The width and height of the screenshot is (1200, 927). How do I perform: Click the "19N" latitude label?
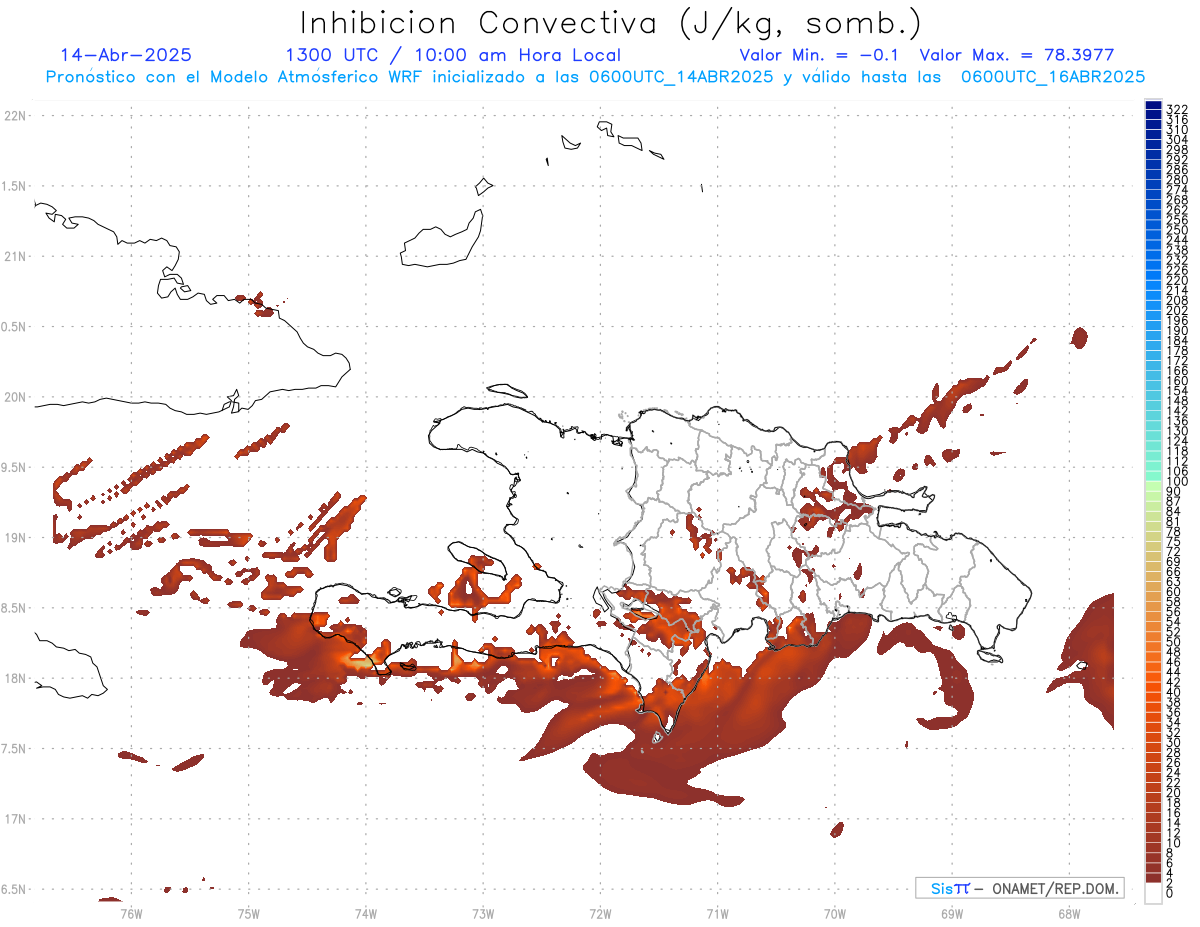tap(14, 538)
